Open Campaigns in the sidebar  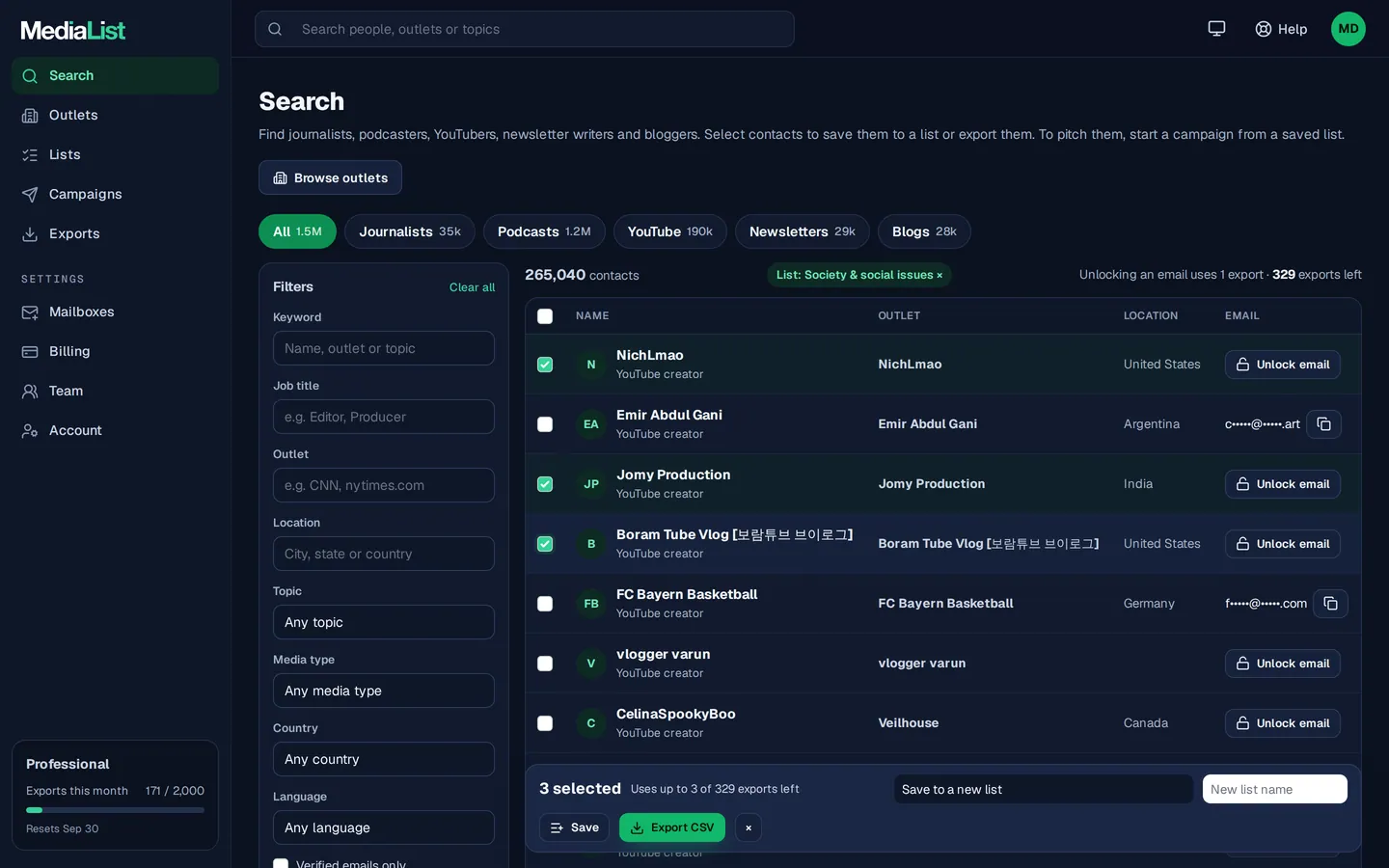click(x=115, y=194)
